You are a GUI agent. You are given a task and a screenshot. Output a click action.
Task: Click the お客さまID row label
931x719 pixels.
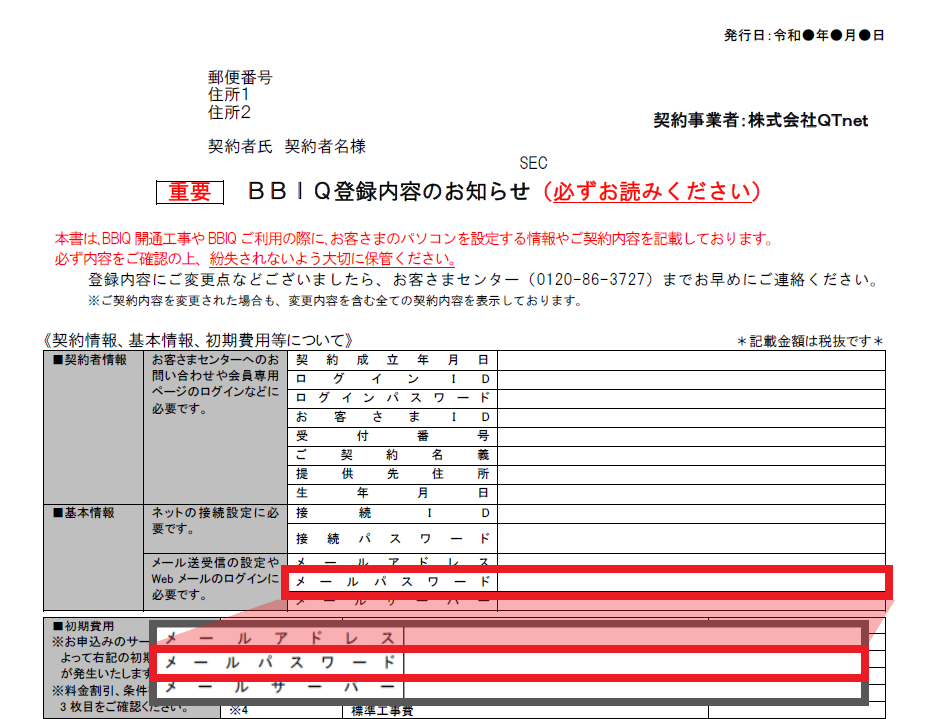[392, 417]
